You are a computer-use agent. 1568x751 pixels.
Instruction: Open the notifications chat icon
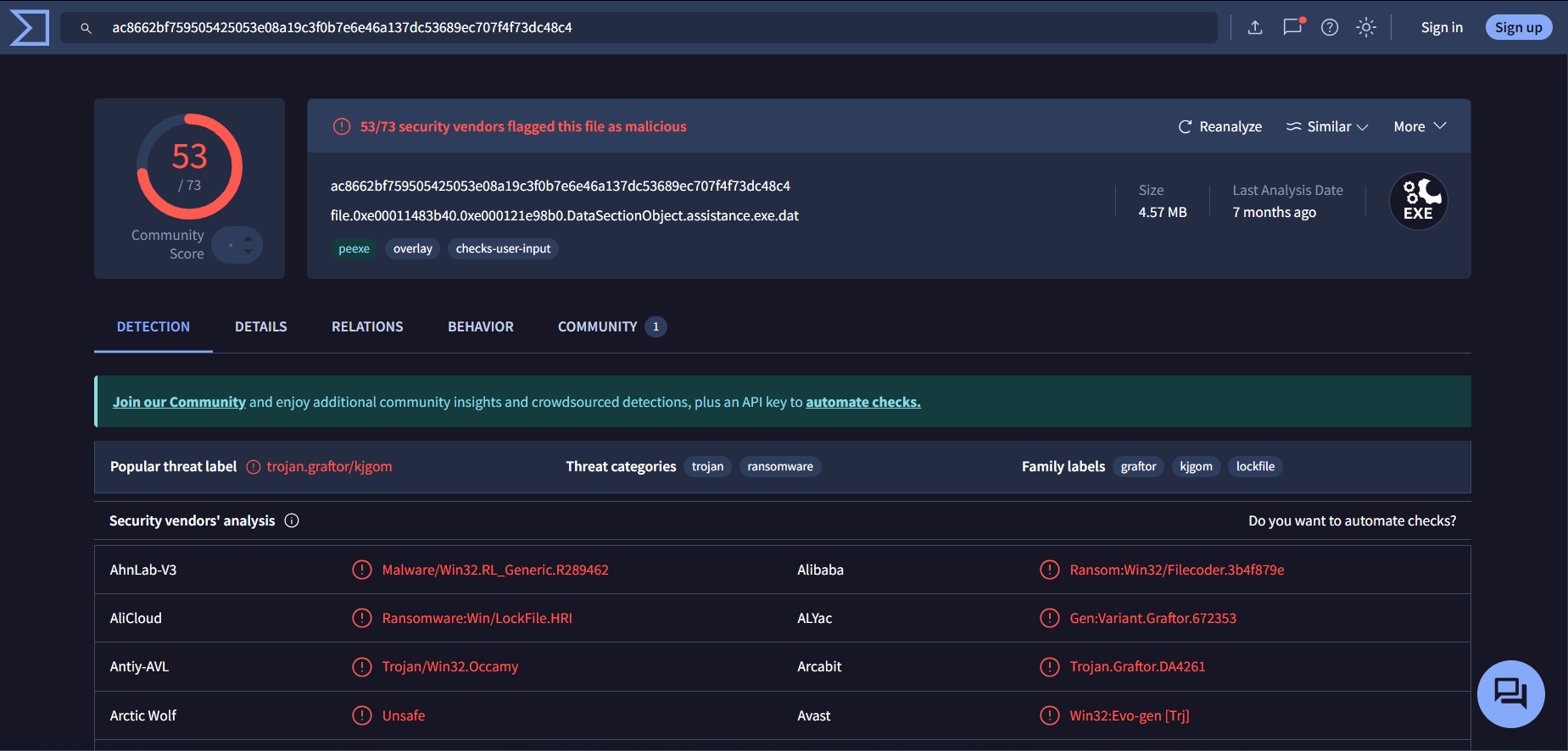pyautogui.click(x=1292, y=27)
